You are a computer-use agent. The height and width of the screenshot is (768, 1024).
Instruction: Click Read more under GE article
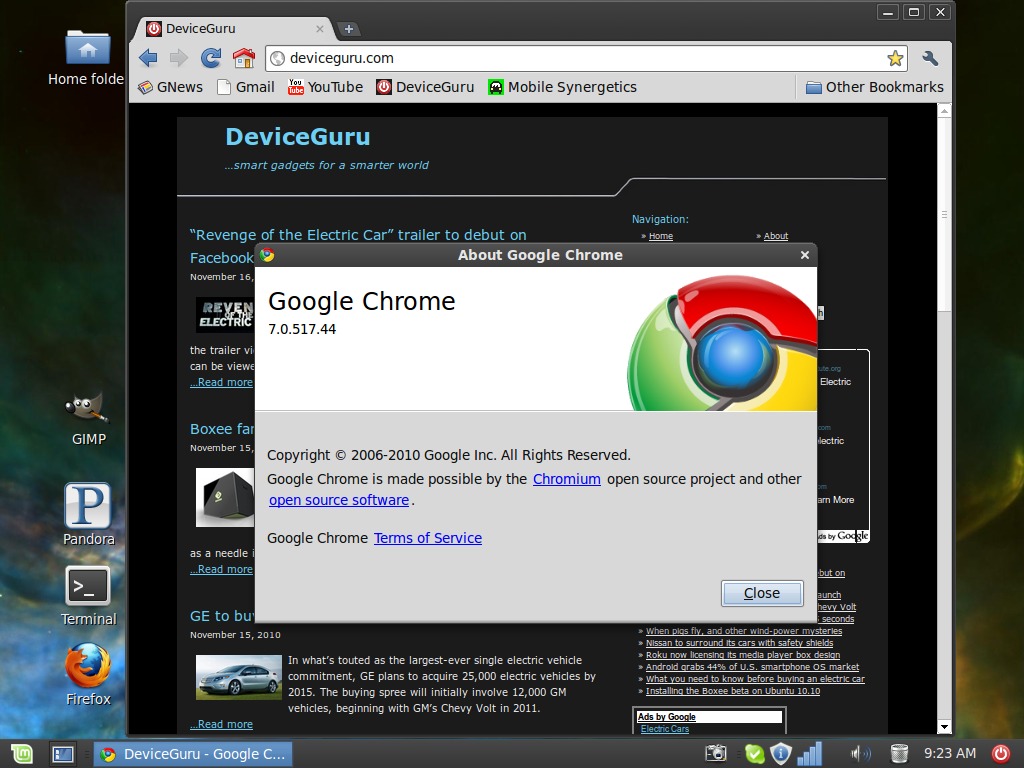click(221, 724)
